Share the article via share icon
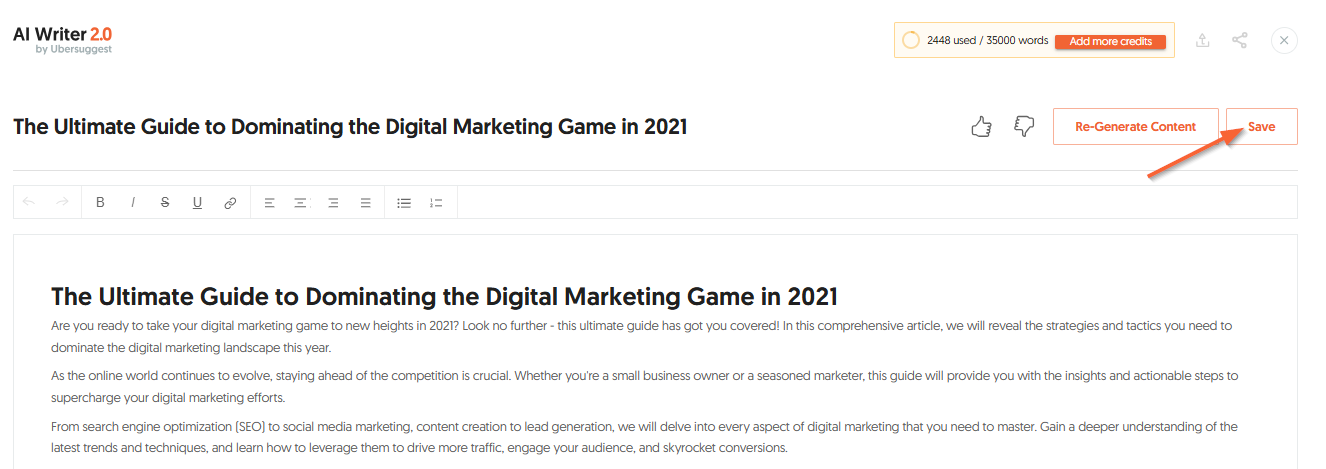This screenshot has width=1326, height=469. click(x=1240, y=40)
